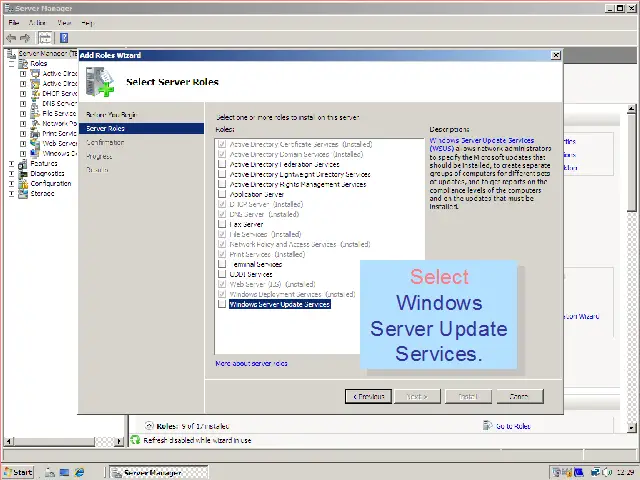Click the tree pane horizontal scrollbar

(64, 441)
